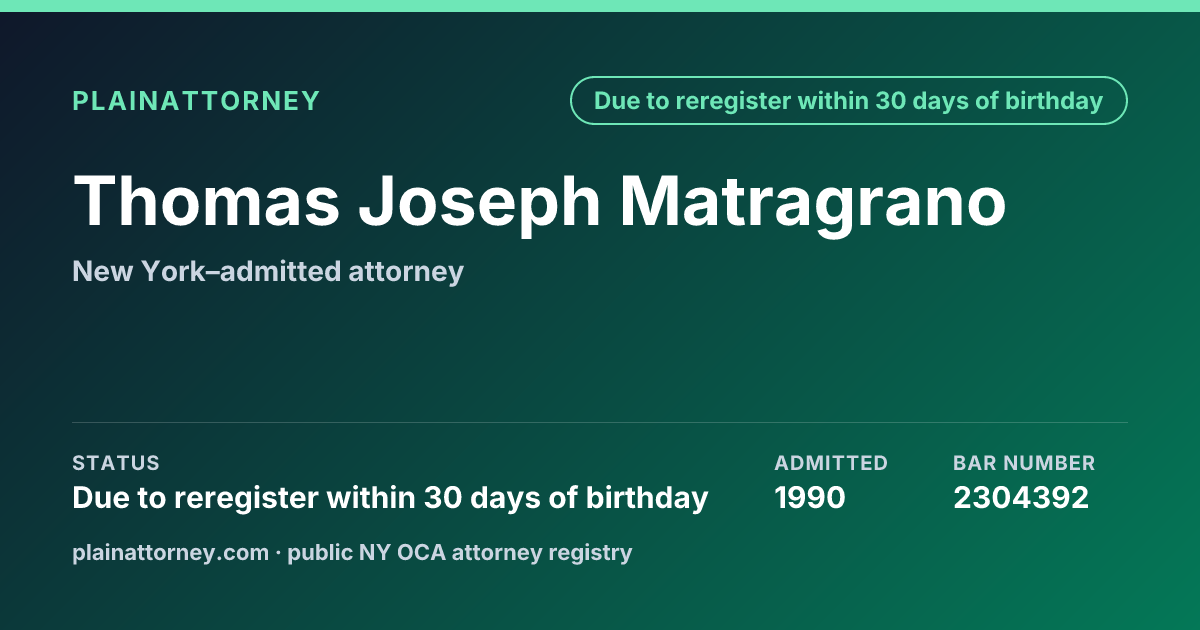Click the 'Due to reregister' value under STATUS
This screenshot has height=630, width=1200.
390,497
